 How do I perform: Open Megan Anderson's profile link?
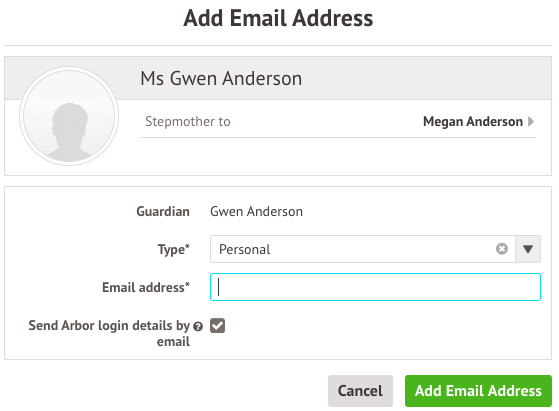[x=473, y=121]
